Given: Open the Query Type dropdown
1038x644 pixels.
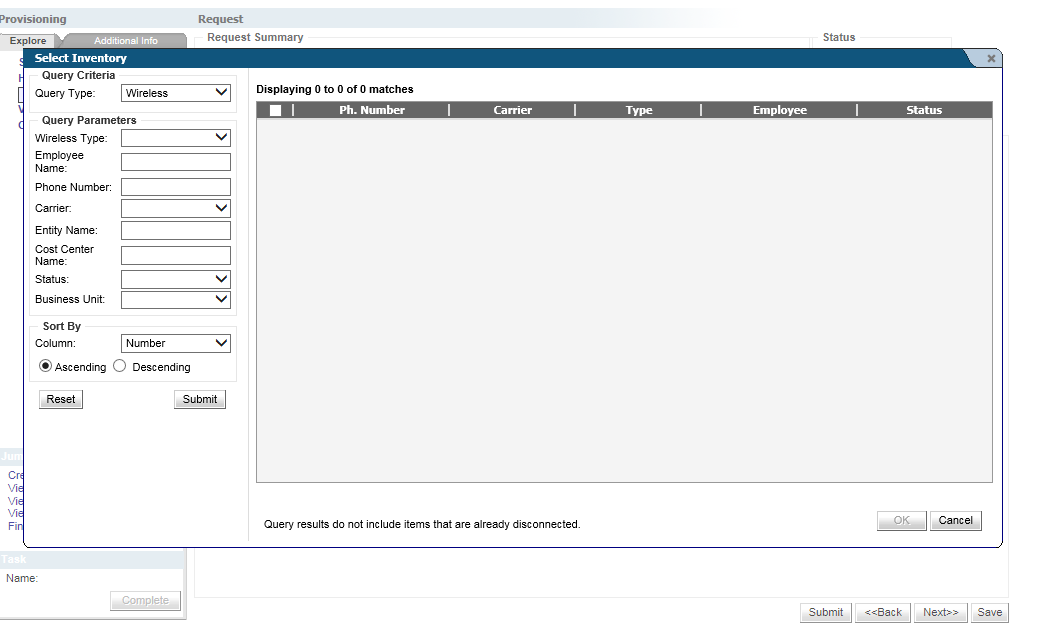Looking at the screenshot, I should click(x=175, y=93).
